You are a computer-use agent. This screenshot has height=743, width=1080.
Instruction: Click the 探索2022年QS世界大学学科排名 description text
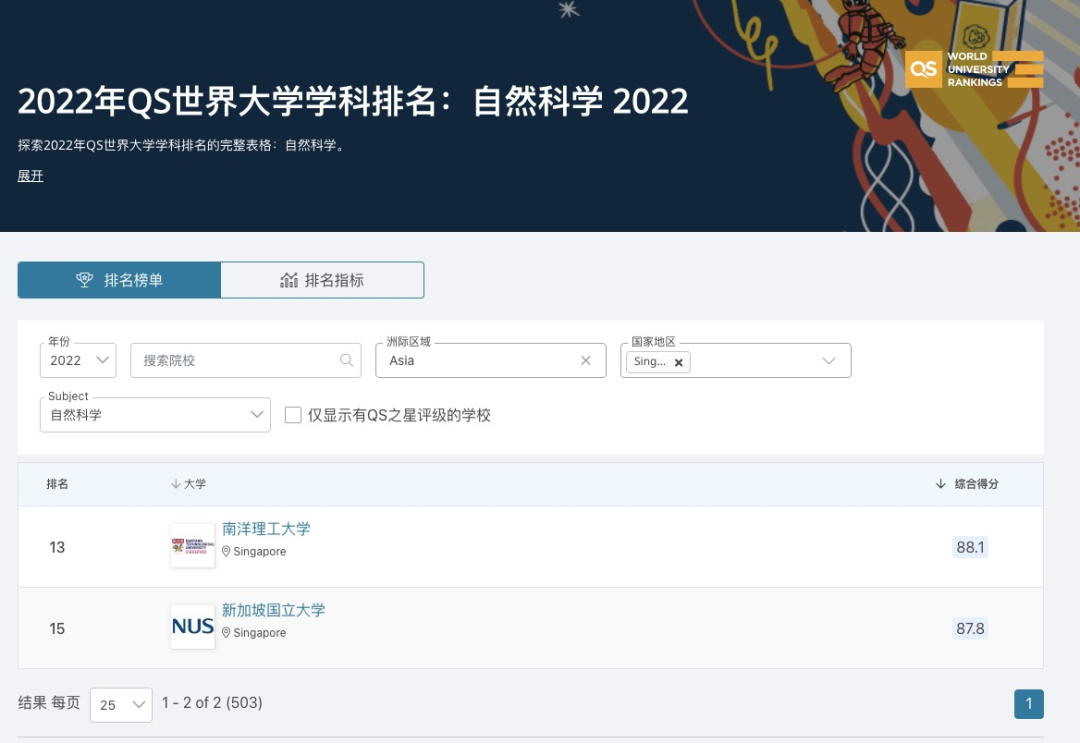point(181,145)
